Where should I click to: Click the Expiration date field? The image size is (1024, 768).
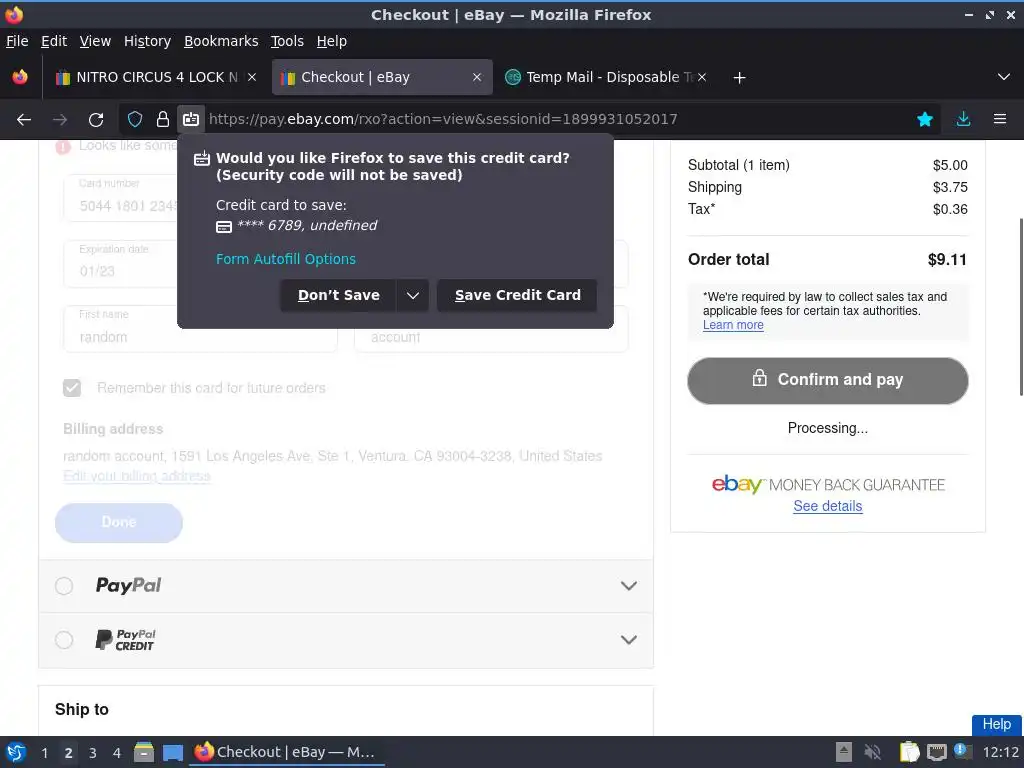pos(120,263)
